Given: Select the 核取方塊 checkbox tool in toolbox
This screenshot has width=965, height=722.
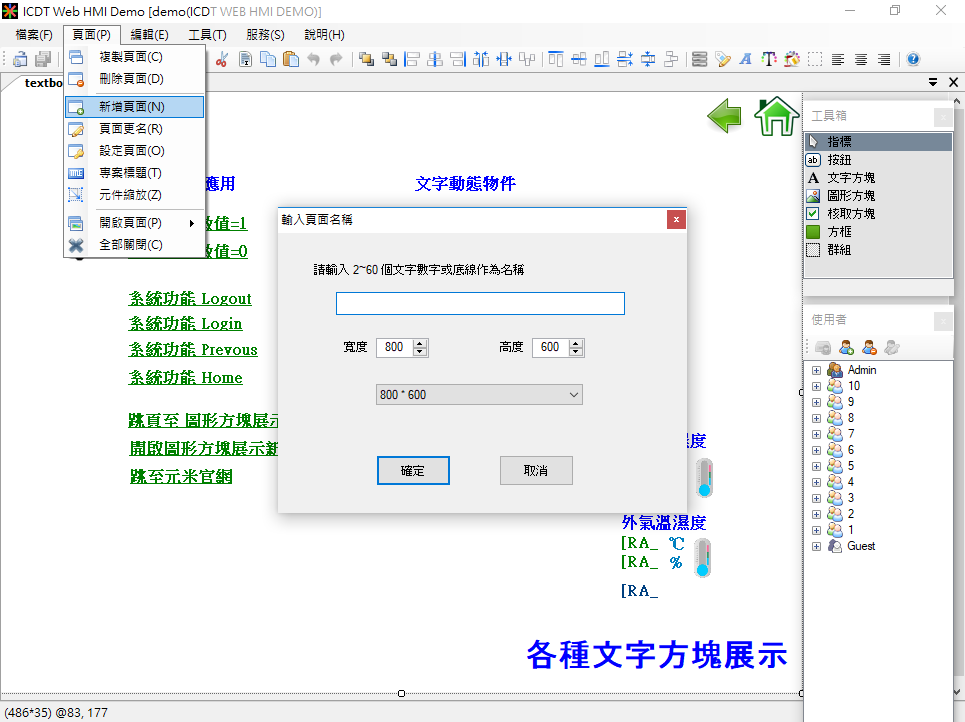Looking at the screenshot, I should click(x=851, y=214).
